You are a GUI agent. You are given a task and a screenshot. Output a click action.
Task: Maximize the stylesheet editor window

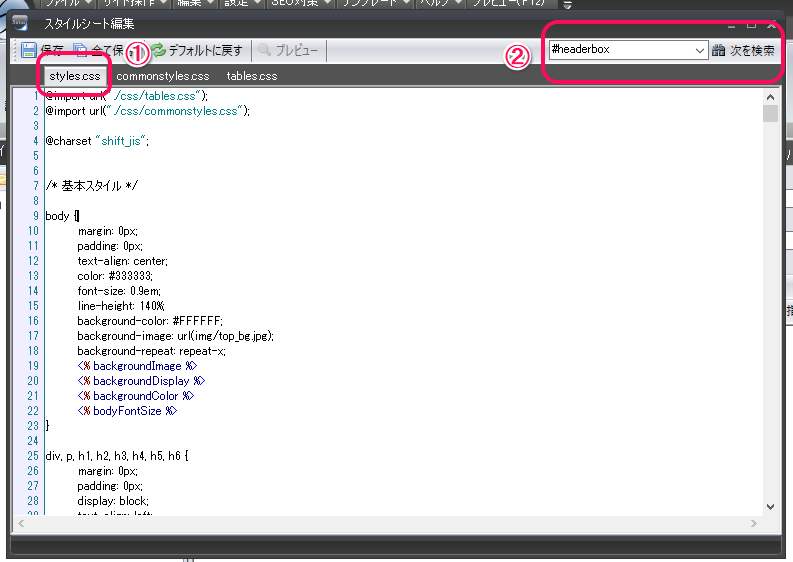[x=751, y=23]
